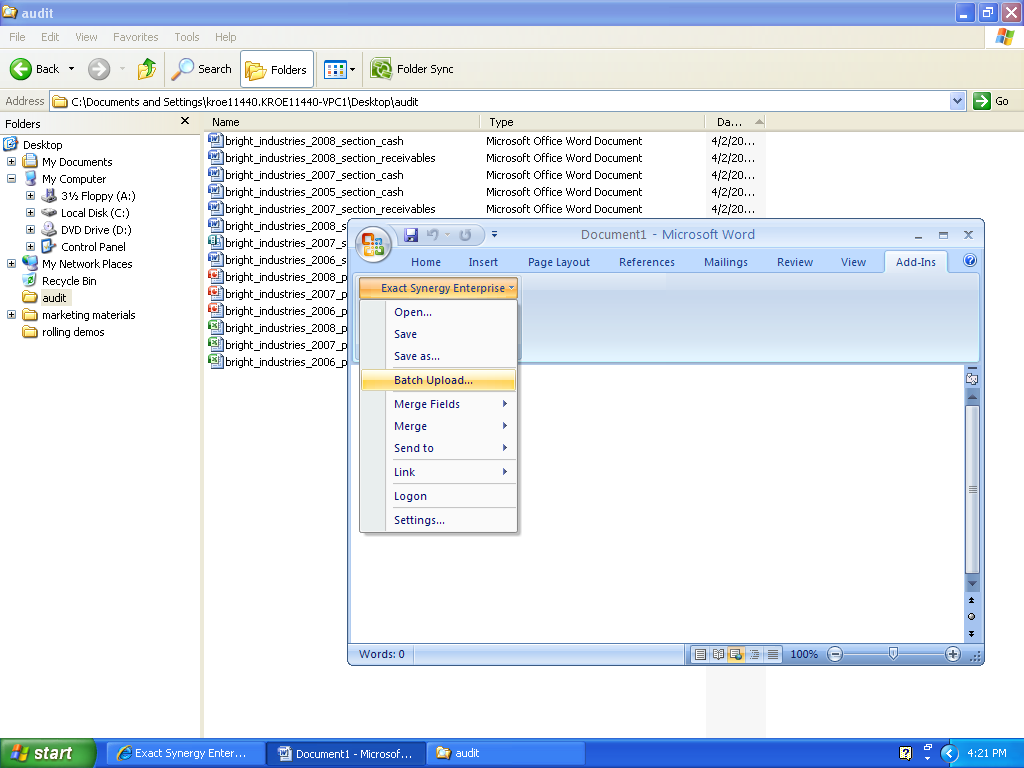Click the green Go arrow button
Viewport: 1024px width, 768px height.
[x=982, y=101]
